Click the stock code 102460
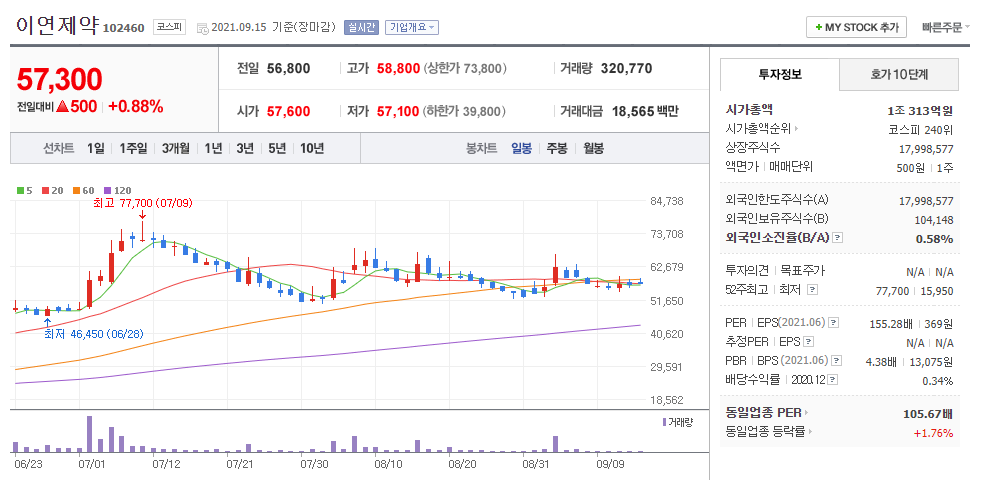Viewport: 988px width, 480px height. click(124, 28)
